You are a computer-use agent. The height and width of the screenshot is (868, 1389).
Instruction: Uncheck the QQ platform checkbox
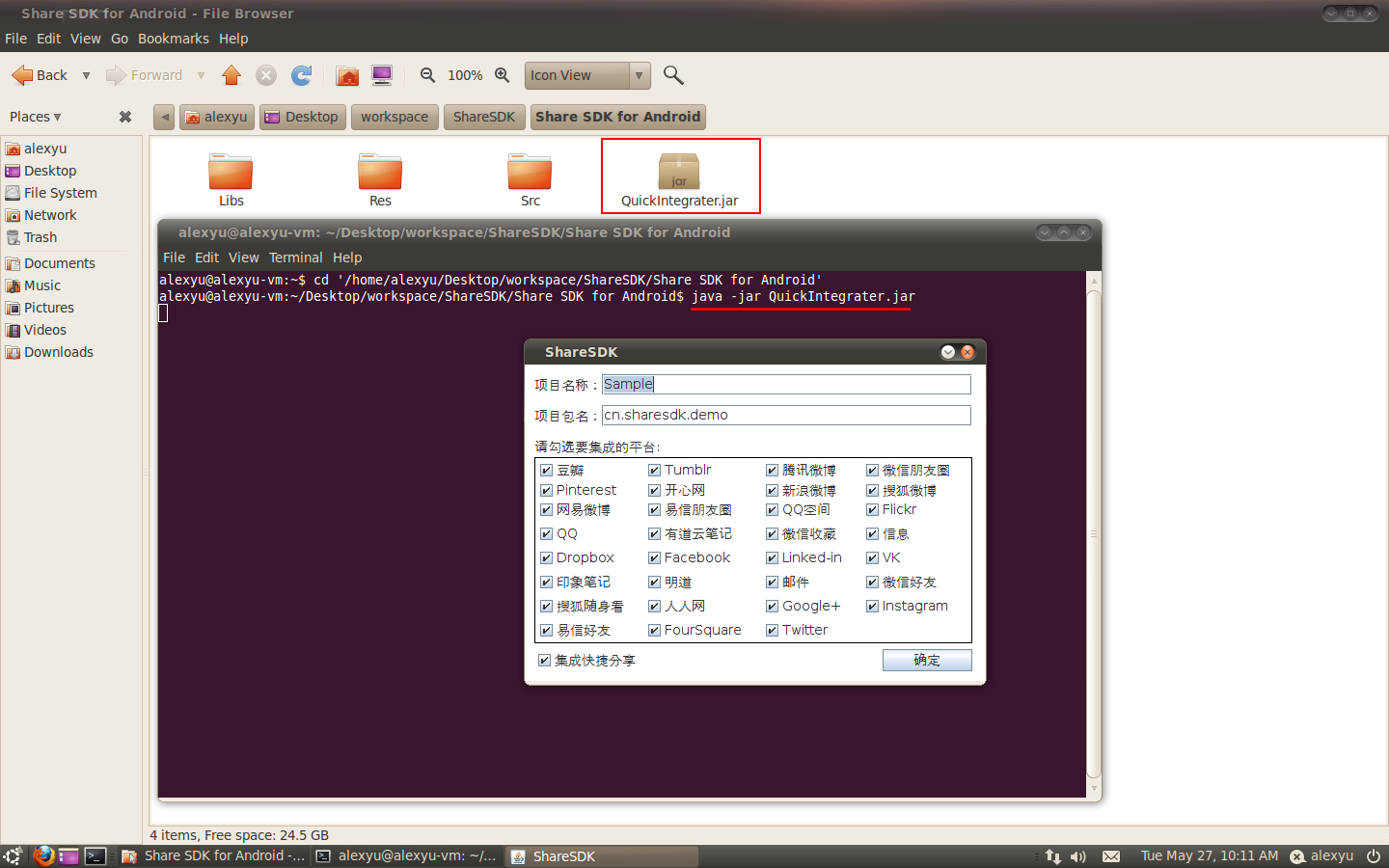(547, 533)
